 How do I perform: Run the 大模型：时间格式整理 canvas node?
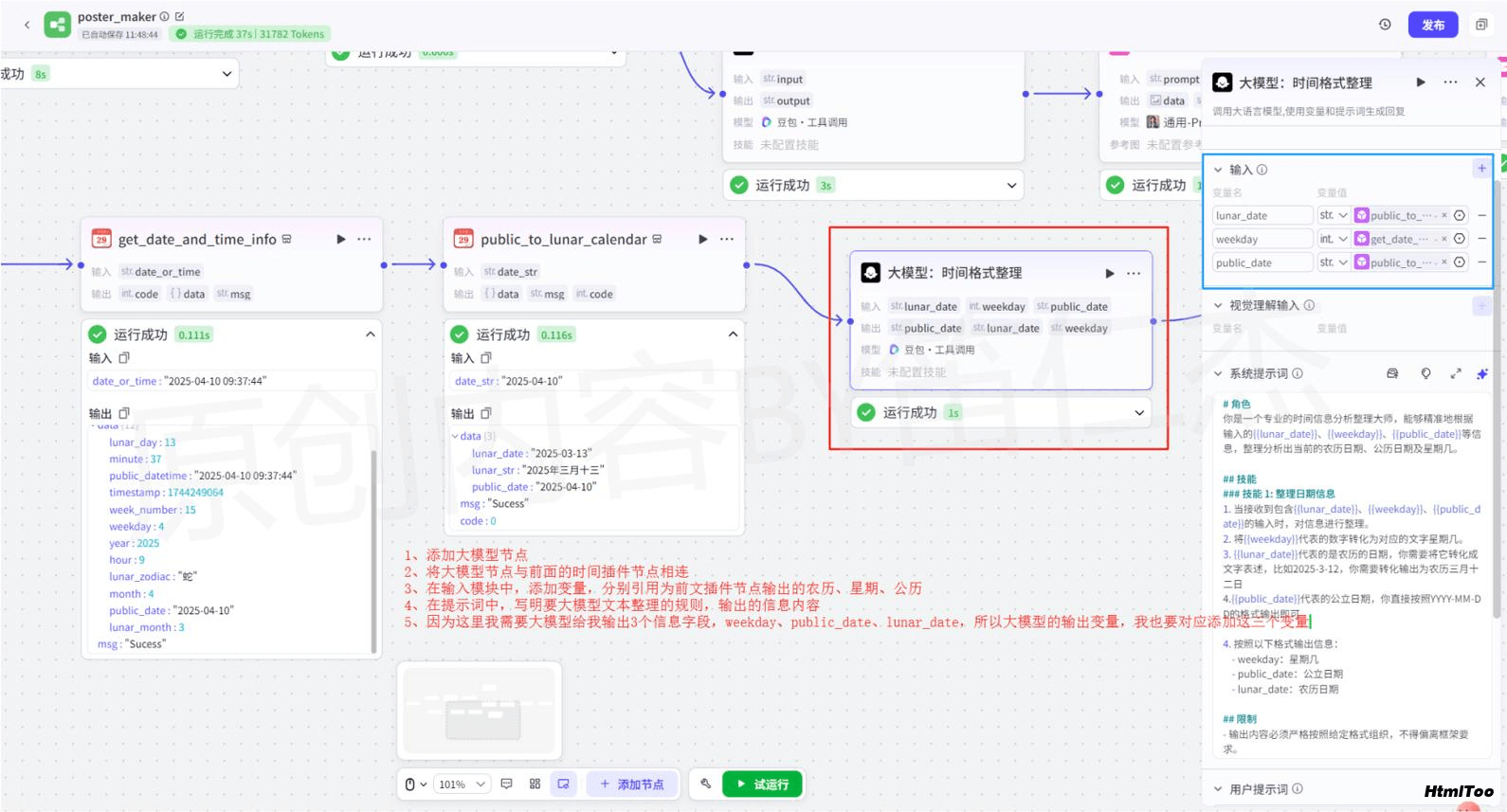pos(1110,273)
